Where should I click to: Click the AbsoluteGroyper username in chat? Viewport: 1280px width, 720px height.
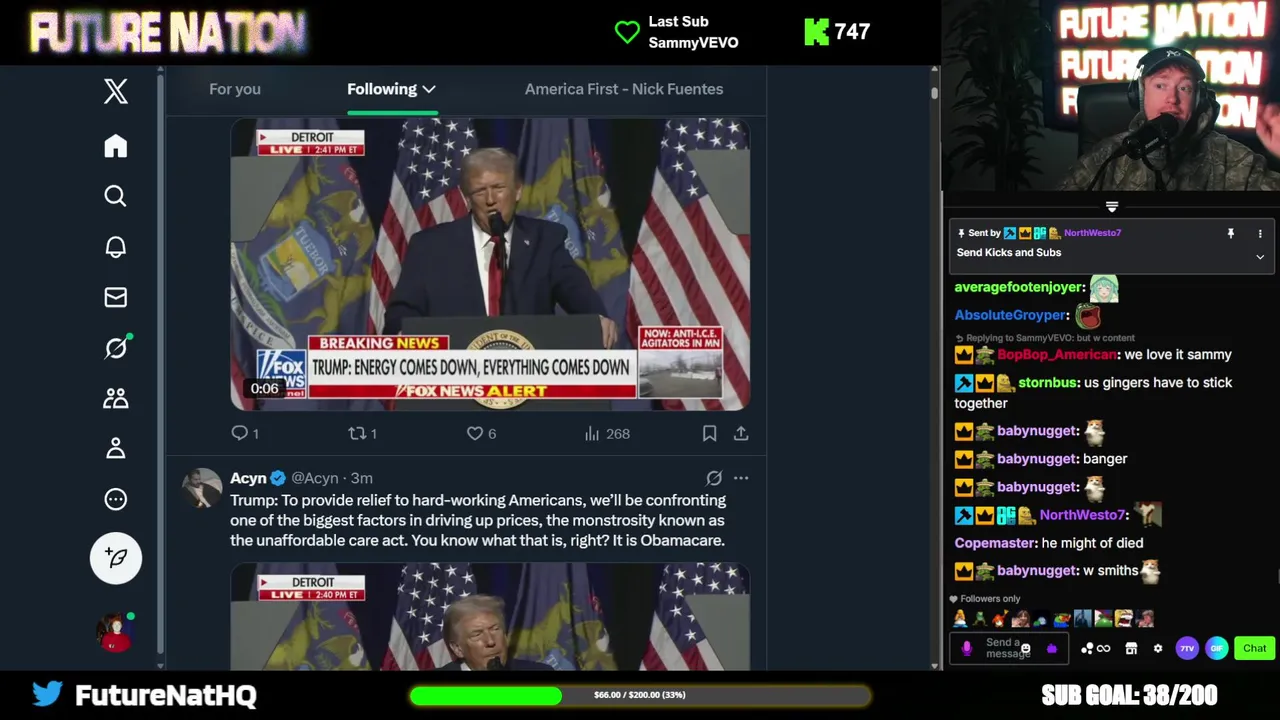click(1011, 315)
